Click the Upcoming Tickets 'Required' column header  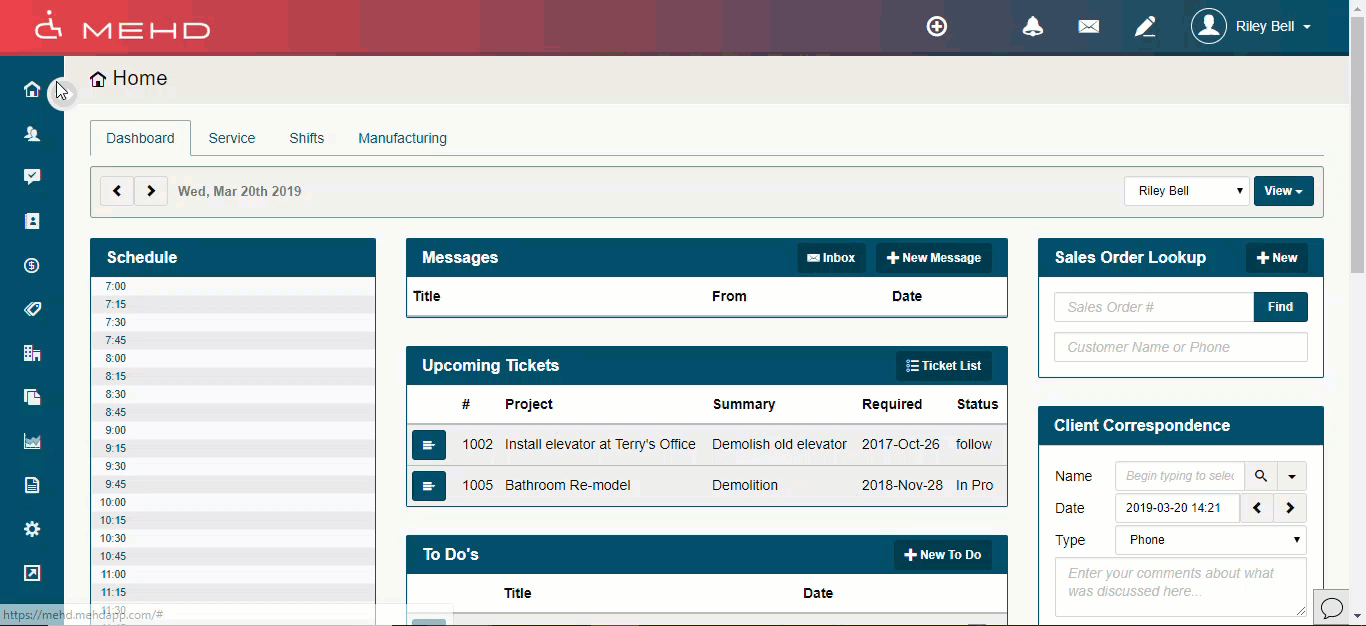tap(892, 405)
